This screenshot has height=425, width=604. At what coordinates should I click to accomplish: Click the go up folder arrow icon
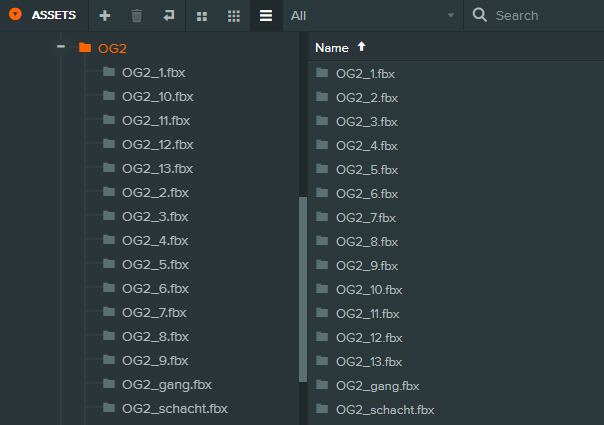click(x=168, y=16)
